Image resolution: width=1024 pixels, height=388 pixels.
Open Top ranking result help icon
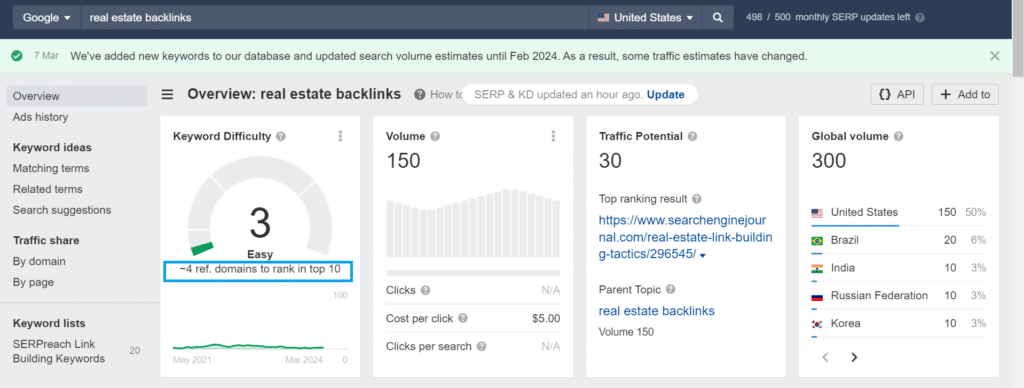[x=697, y=199]
